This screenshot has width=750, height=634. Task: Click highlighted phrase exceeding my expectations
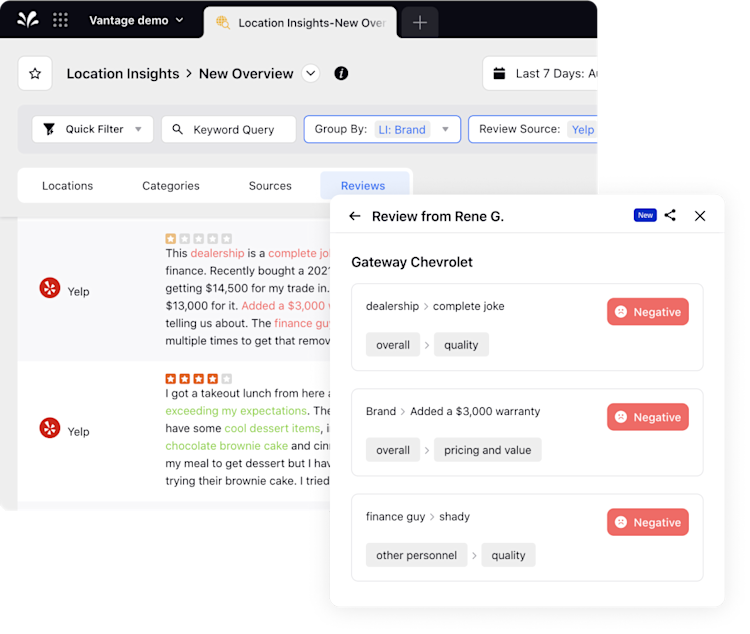236,411
